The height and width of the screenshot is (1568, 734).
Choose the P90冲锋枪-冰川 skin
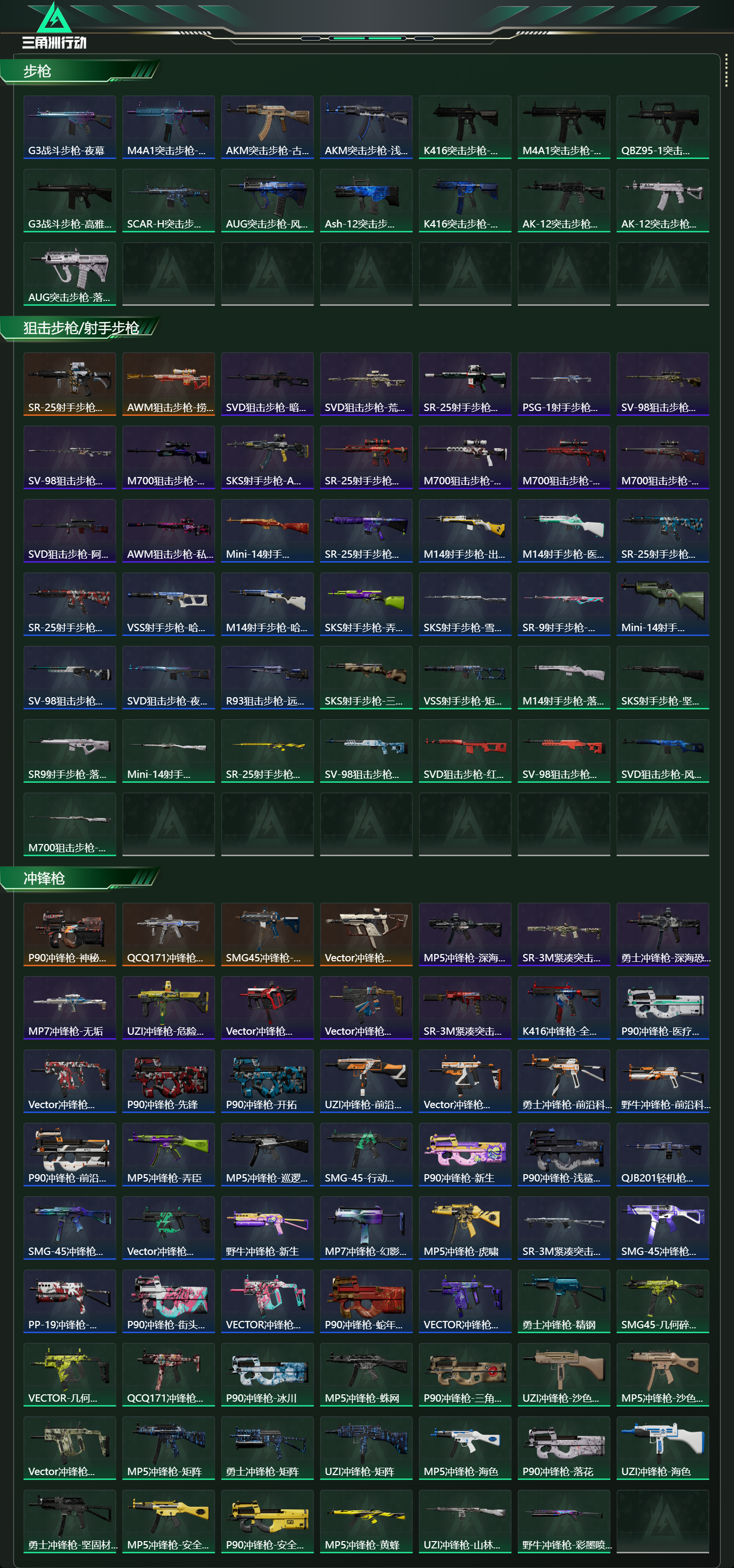[x=267, y=1375]
